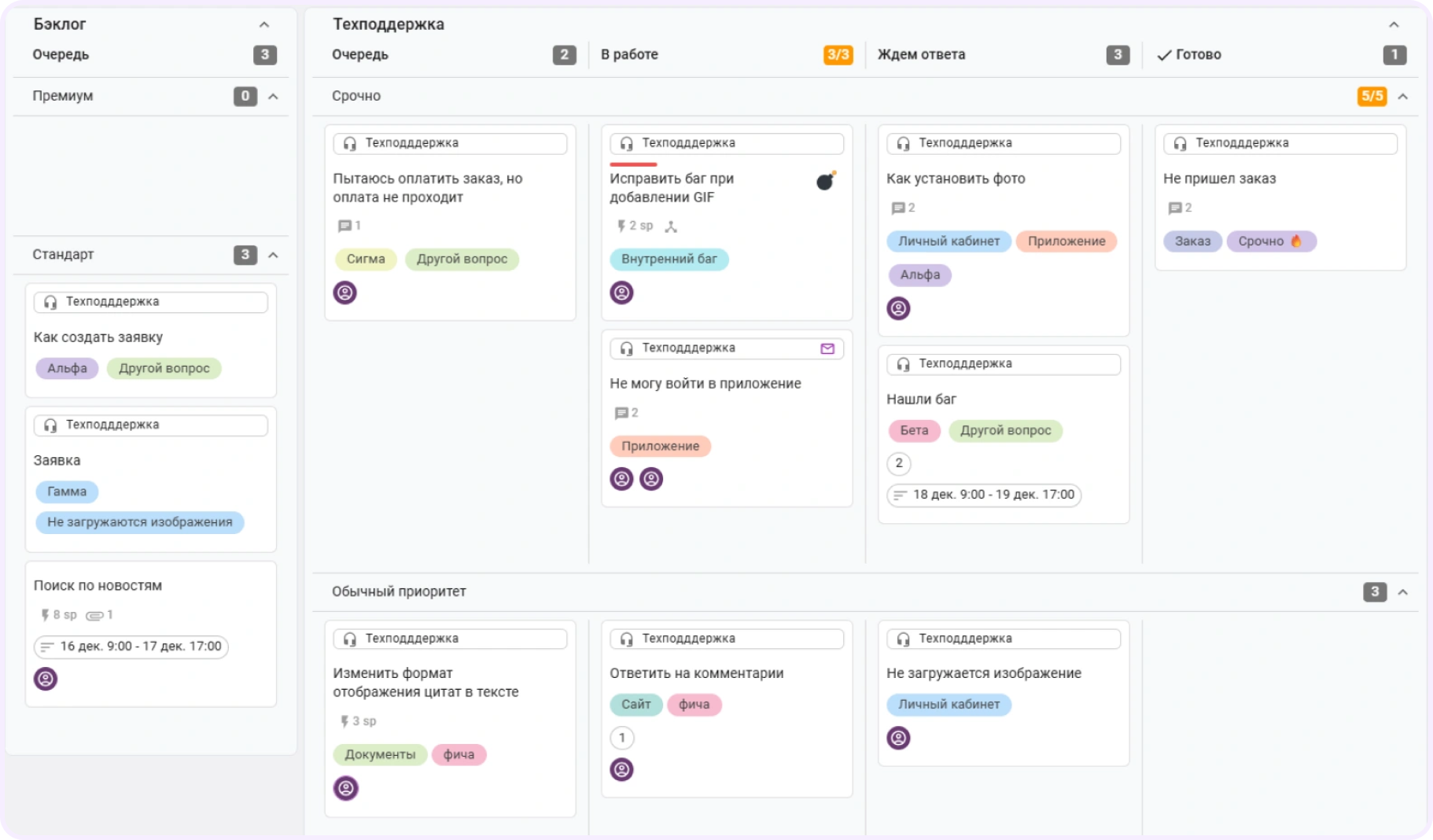This screenshot has height=840, width=1433.
Task: Click date range '16 дек. 9:00 - 17 дек. 17:00'
Action: tap(131, 647)
